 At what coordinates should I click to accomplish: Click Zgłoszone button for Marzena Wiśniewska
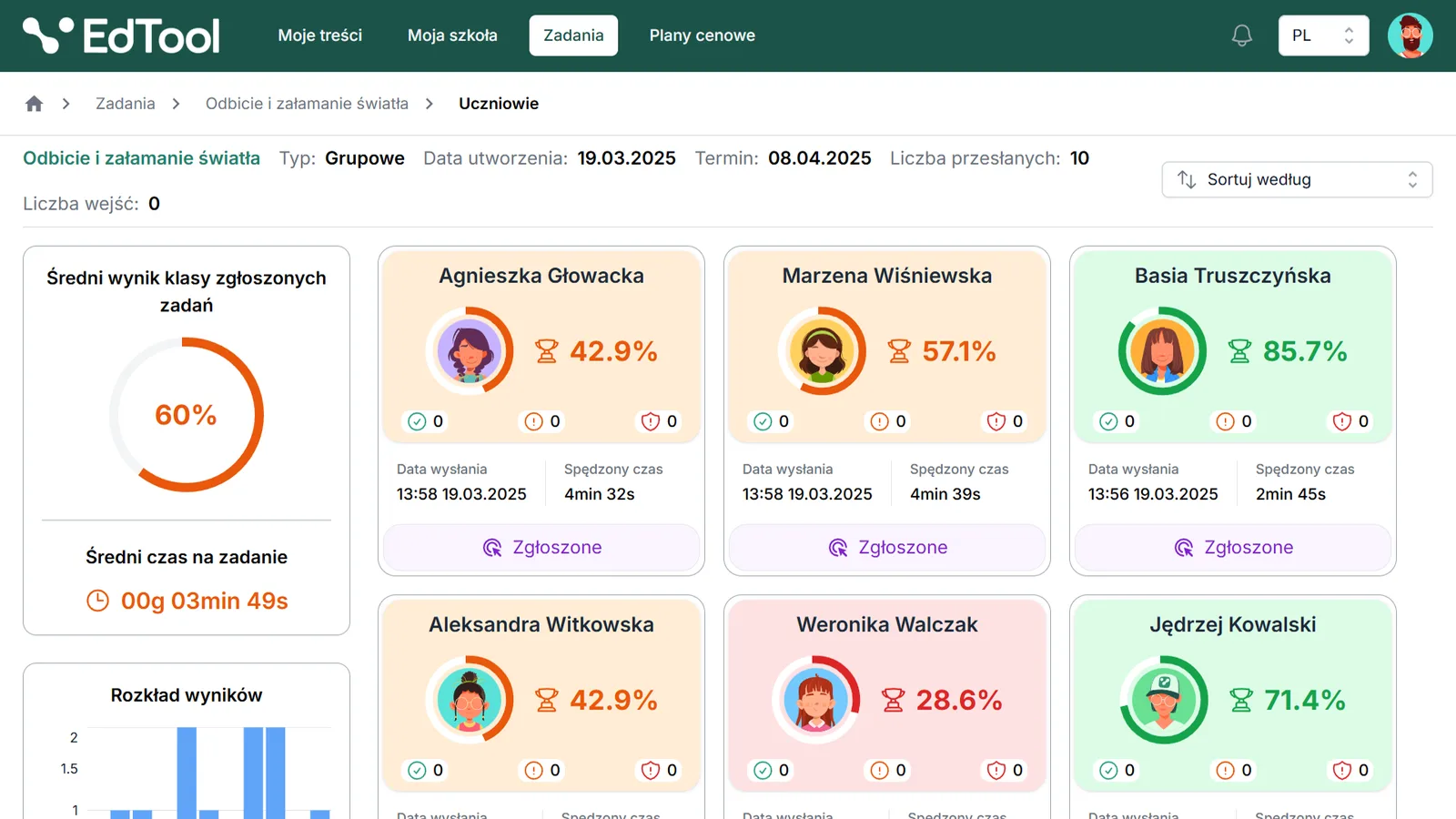887,548
